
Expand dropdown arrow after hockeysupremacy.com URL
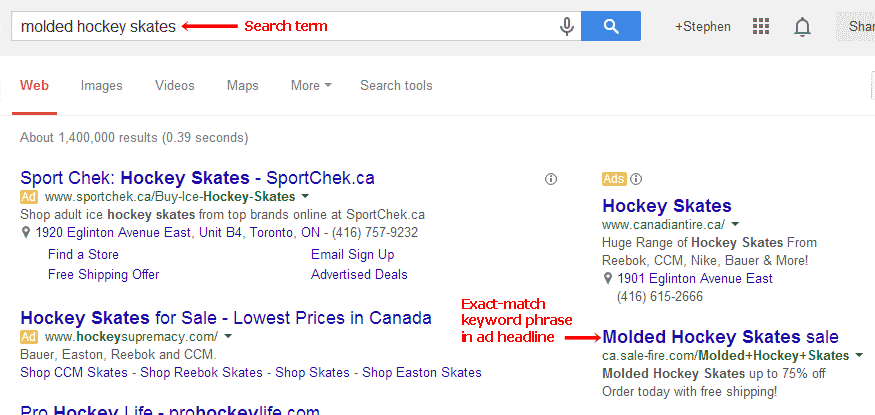228,337
